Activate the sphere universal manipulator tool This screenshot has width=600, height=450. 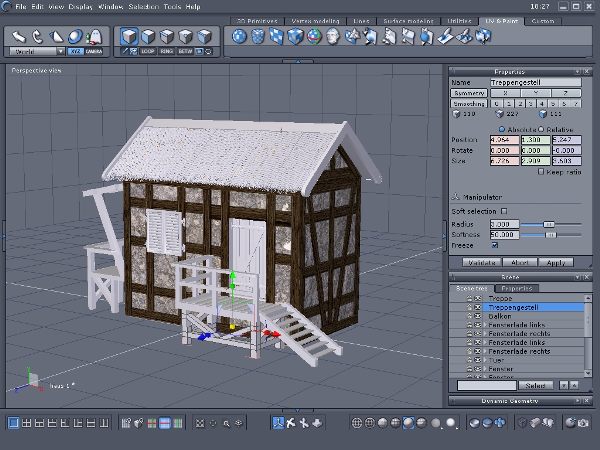pyautogui.click(x=75, y=37)
